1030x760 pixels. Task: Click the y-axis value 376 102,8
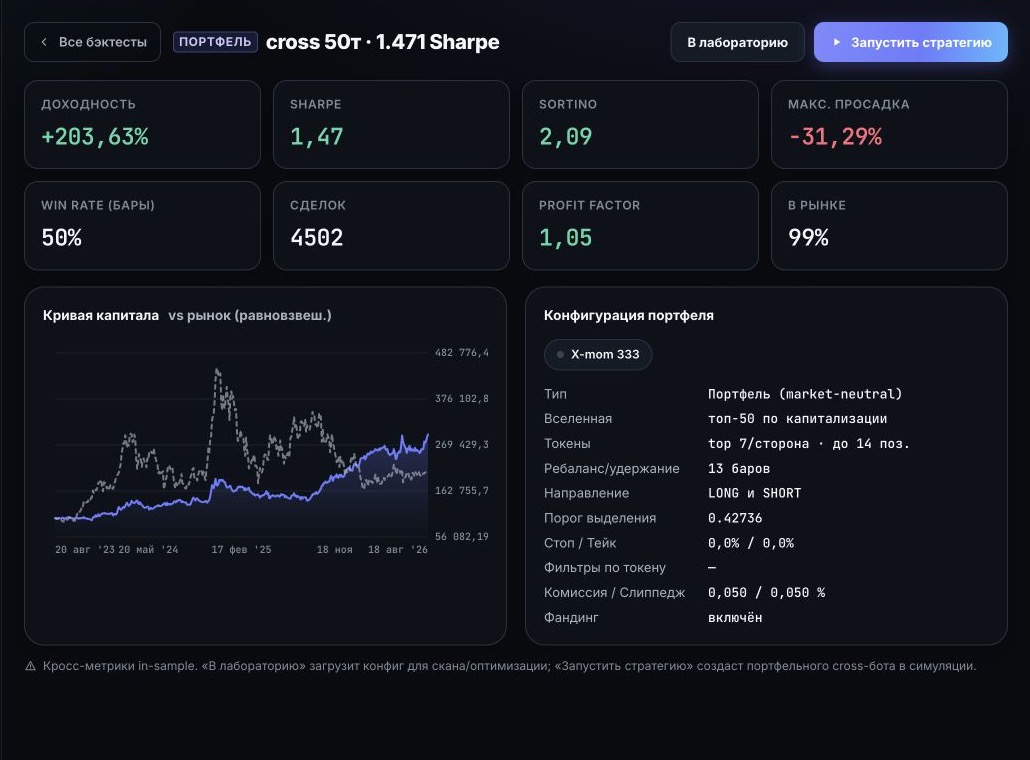click(462, 399)
